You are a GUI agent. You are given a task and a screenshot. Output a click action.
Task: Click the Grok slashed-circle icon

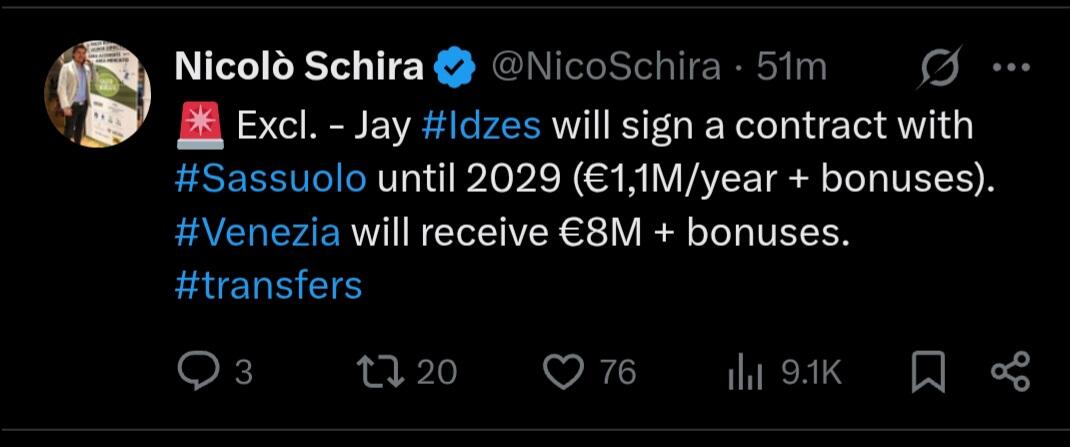pos(941,68)
